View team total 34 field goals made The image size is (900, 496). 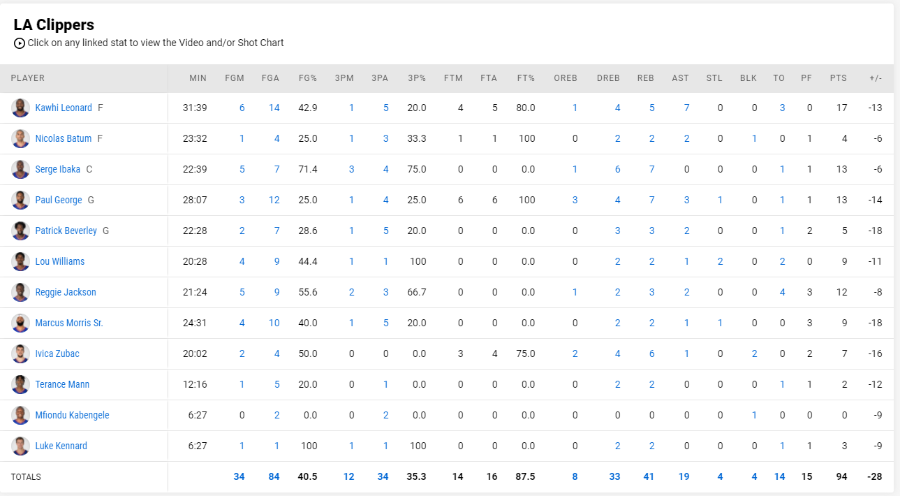[x=239, y=476]
